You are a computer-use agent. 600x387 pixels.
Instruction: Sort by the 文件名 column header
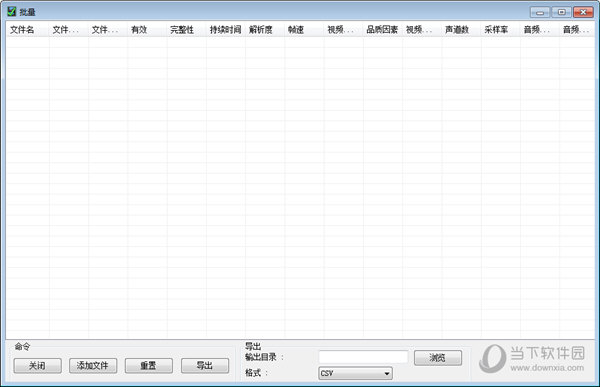coord(28,29)
